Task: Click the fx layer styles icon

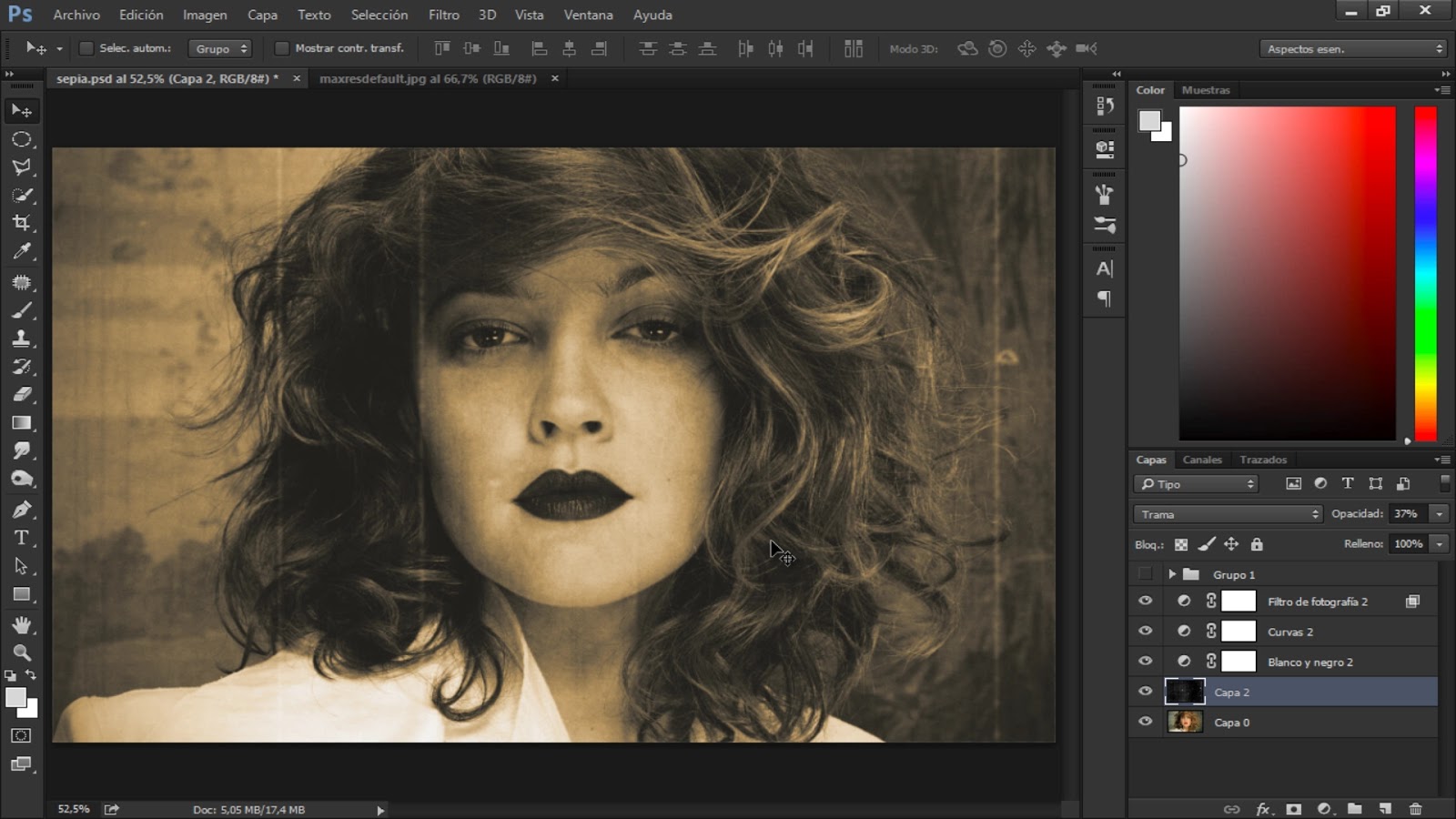Action: (x=1261, y=807)
